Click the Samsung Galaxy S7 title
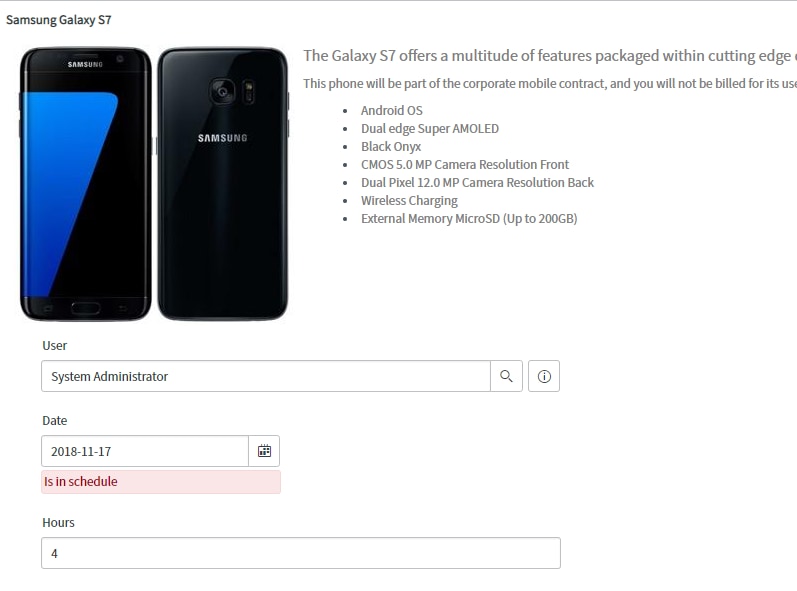This screenshot has height=591, width=797. (58, 20)
